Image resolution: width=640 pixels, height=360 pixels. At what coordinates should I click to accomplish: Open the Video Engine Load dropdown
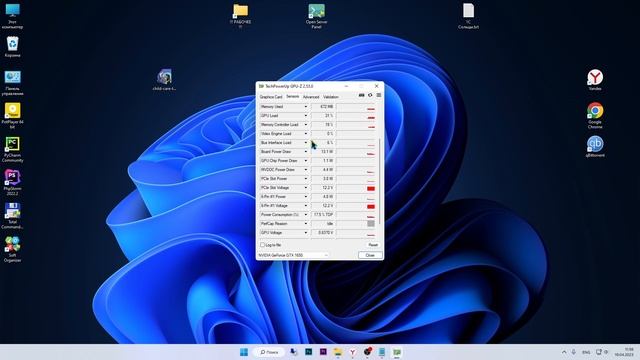coord(306,133)
